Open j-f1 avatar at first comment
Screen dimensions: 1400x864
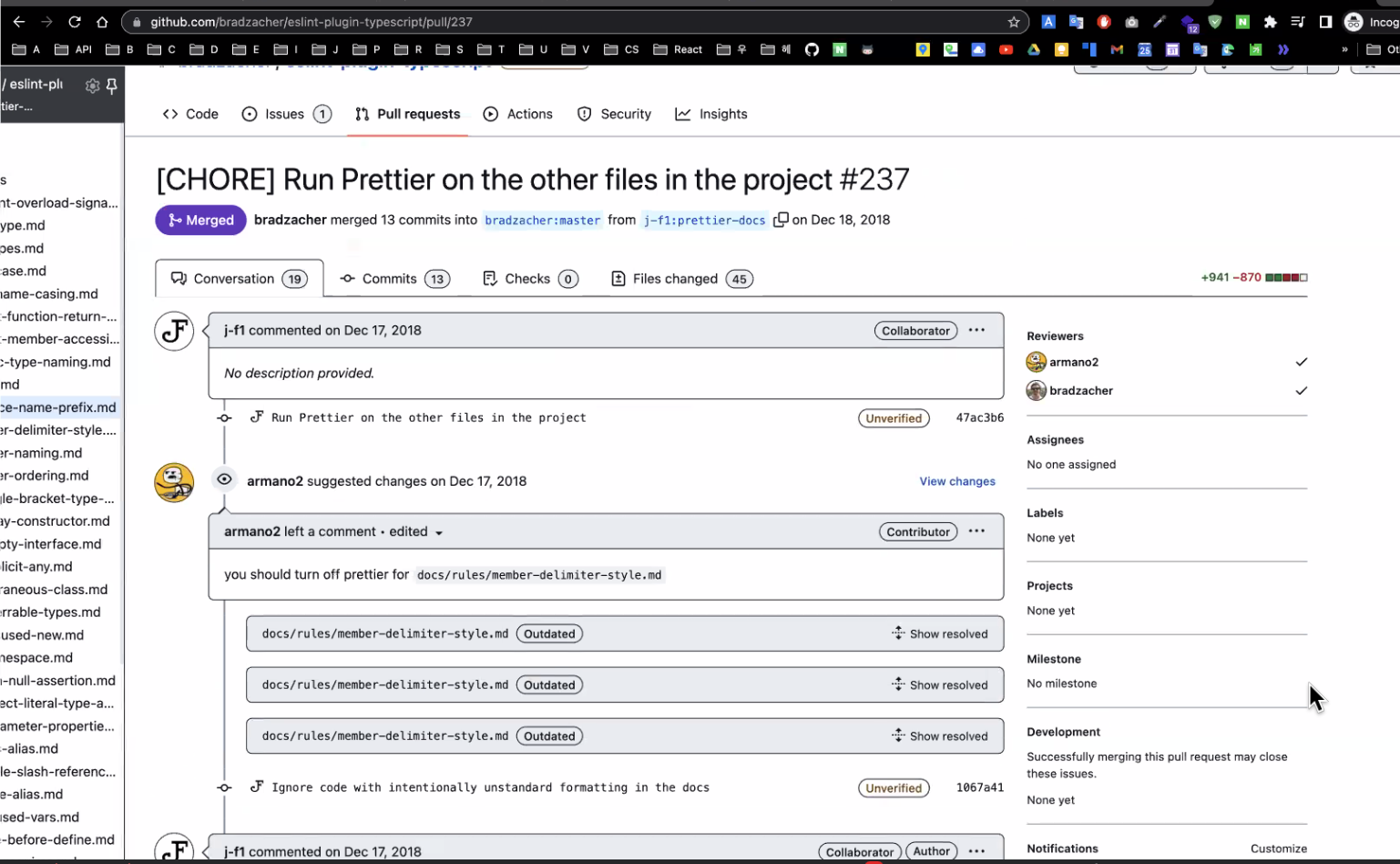click(174, 331)
